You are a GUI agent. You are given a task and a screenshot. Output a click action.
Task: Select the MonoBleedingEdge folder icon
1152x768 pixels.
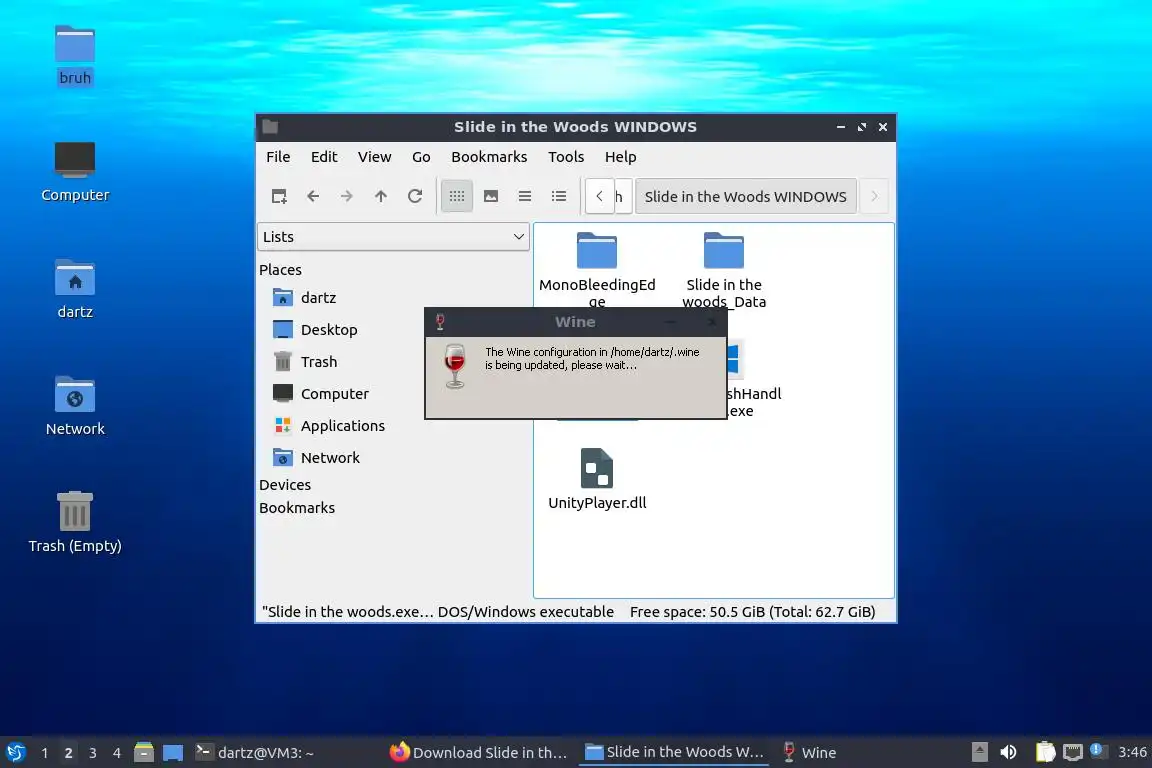point(597,251)
